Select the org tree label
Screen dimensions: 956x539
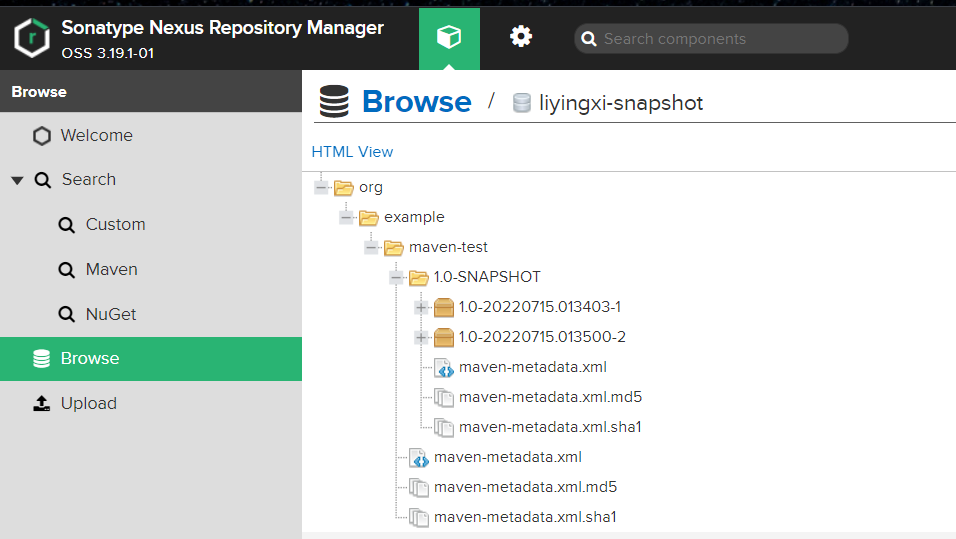coord(371,187)
